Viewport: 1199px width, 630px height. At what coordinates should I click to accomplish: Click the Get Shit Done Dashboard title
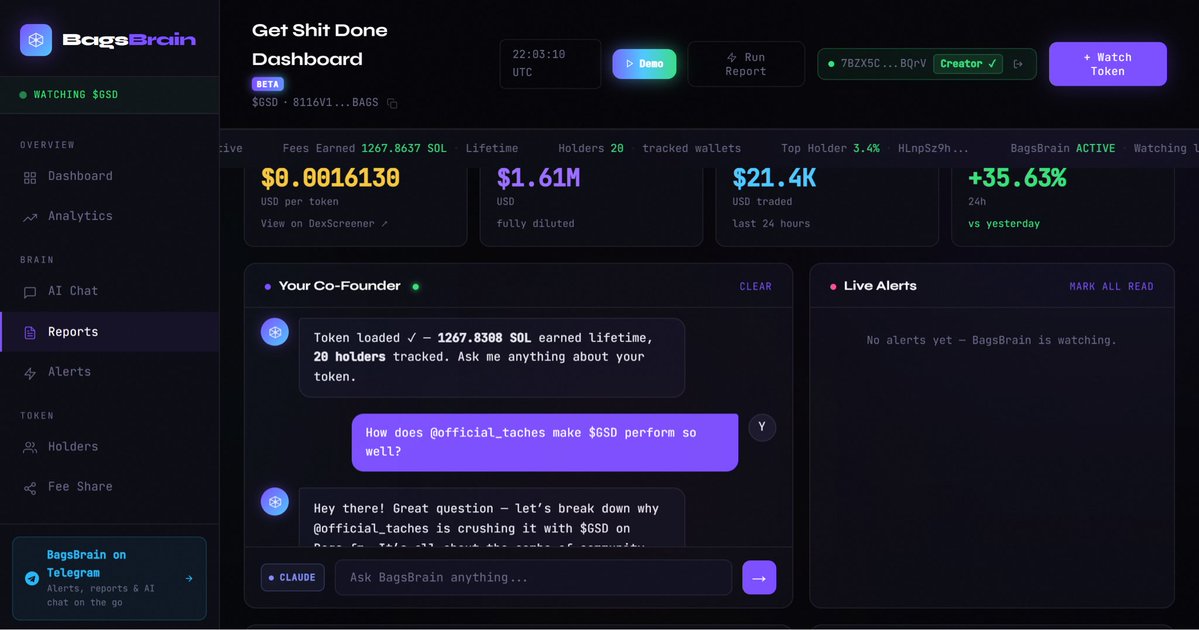tap(320, 45)
